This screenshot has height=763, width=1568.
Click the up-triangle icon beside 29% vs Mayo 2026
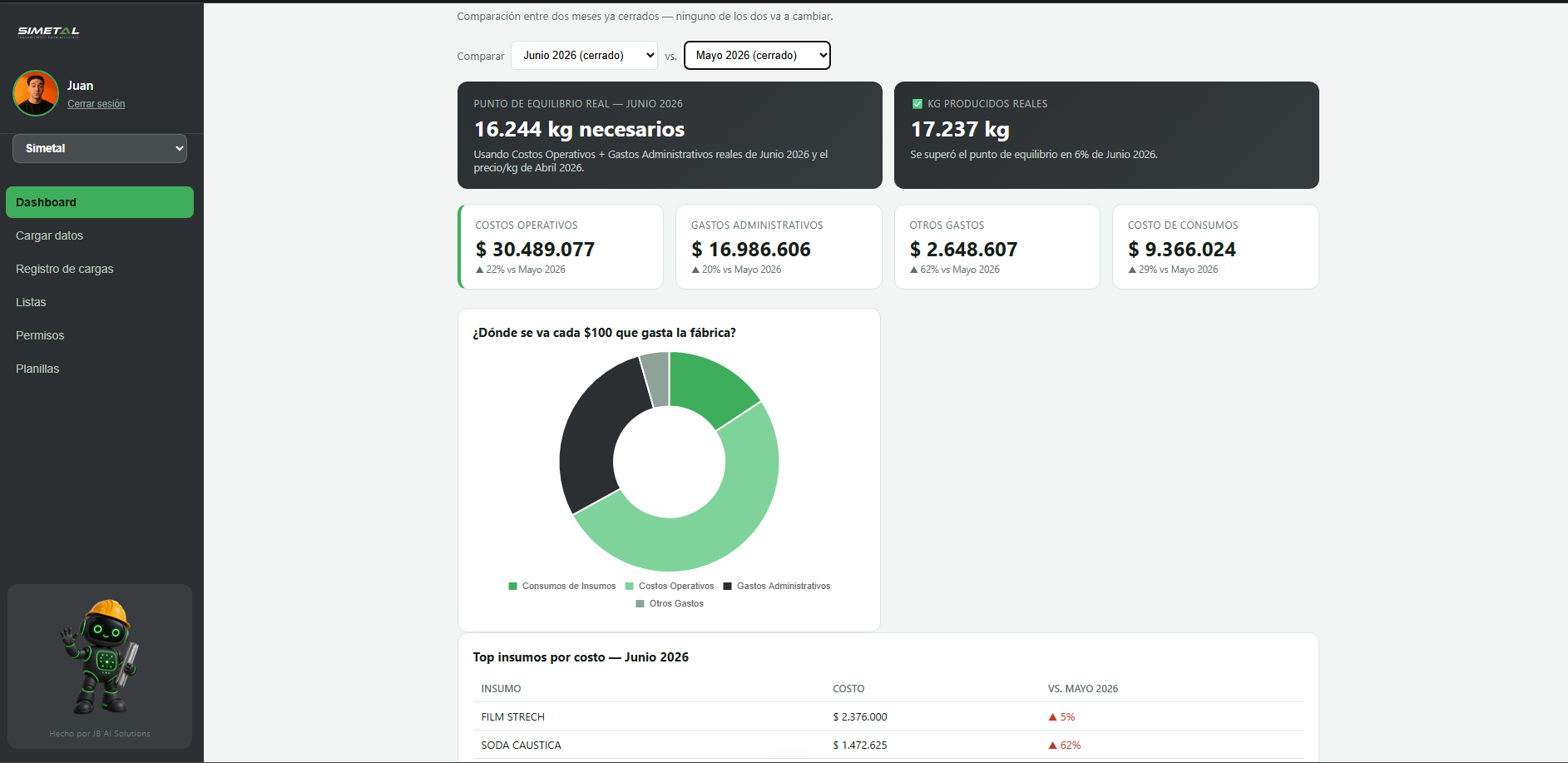(1132, 270)
